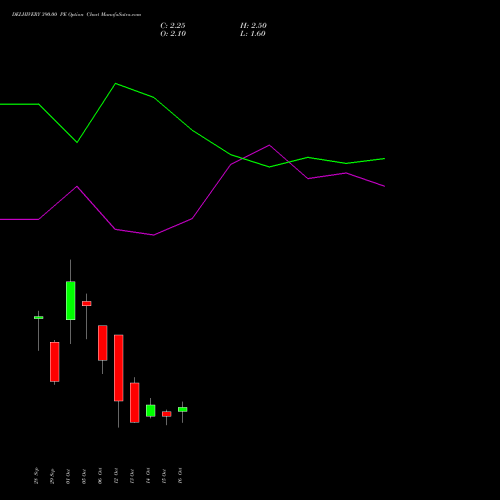Select the 13 Oct date label

[132, 476]
